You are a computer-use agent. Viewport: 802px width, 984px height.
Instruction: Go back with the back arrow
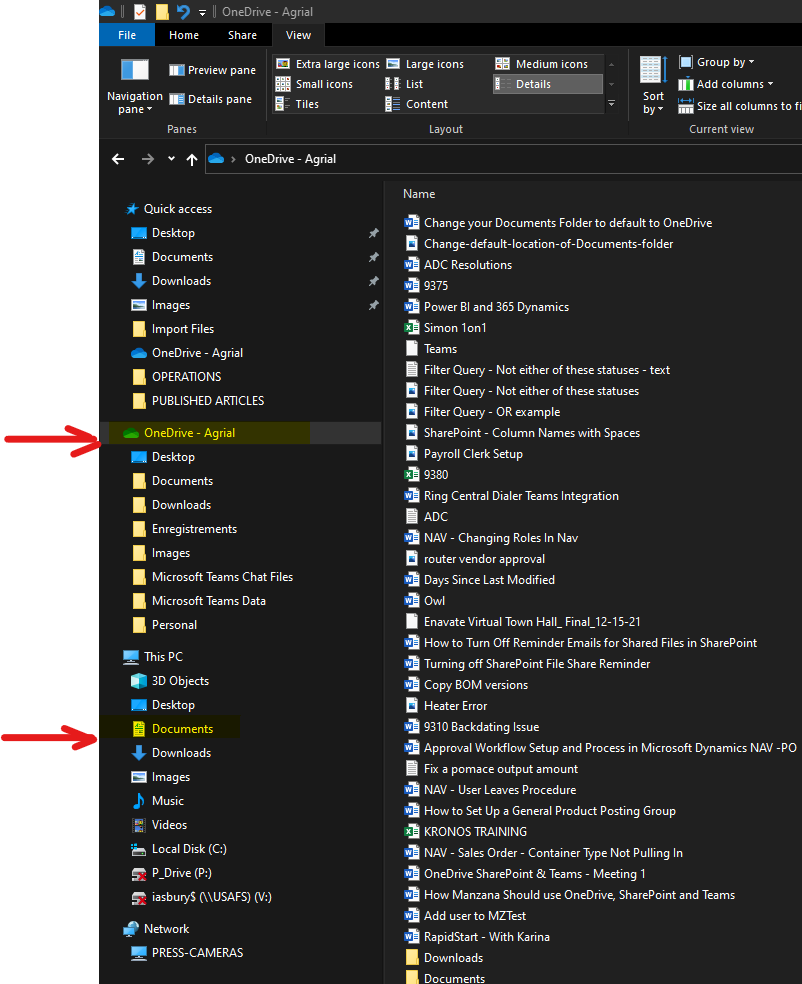coord(118,159)
